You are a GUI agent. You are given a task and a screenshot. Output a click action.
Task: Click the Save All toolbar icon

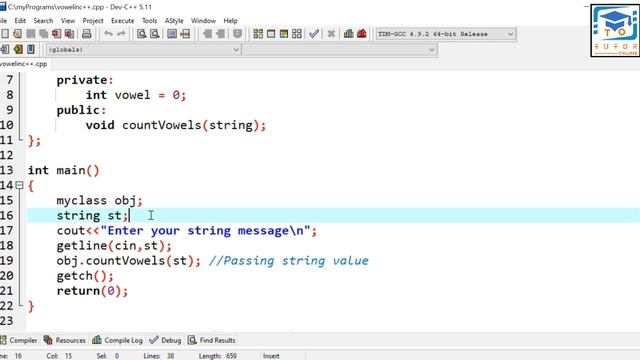coord(43,34)
